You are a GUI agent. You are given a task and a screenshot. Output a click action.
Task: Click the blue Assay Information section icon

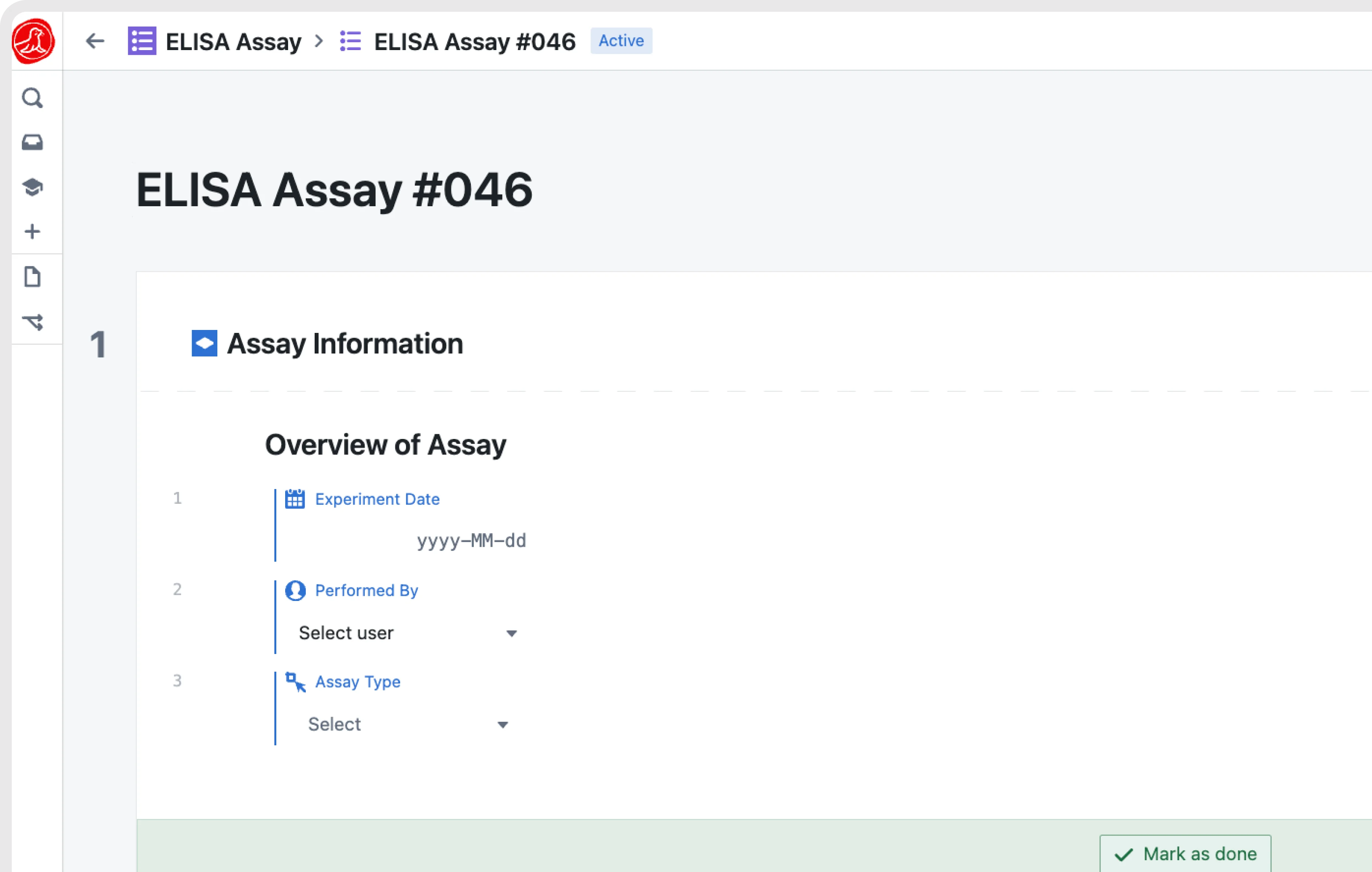pyautogui.click(x=204, y=344)
